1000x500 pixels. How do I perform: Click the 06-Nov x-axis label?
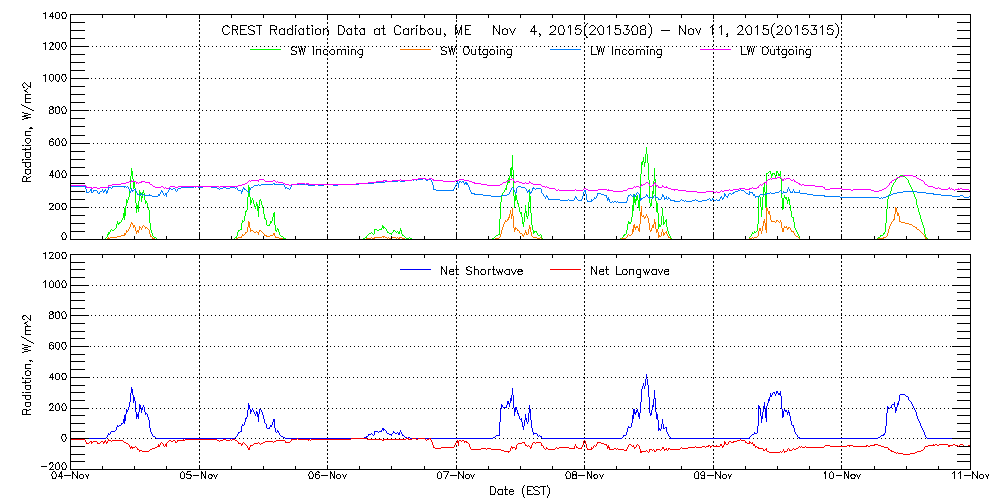point(328,478)
